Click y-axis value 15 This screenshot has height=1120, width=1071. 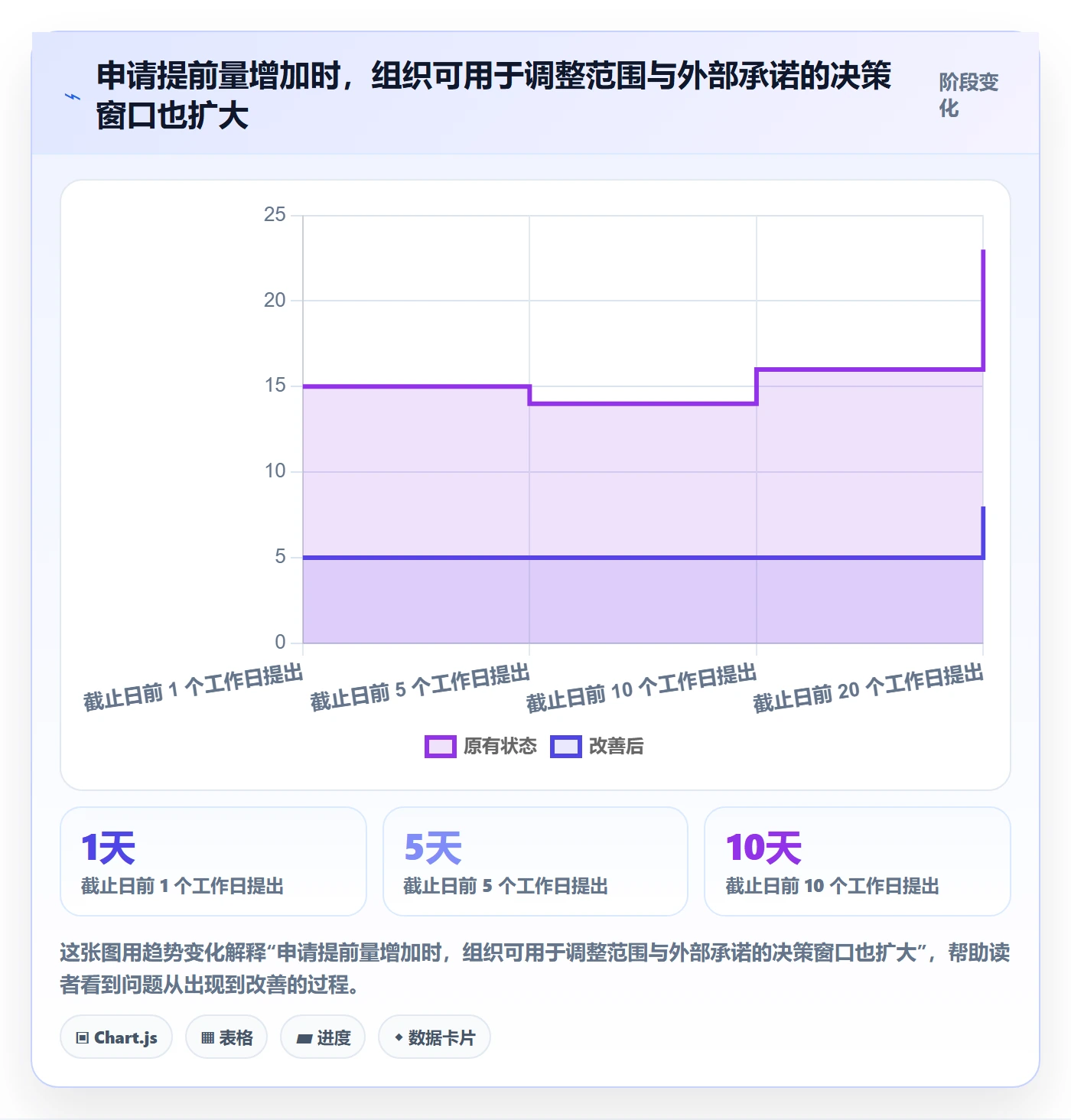pos(275,386)
